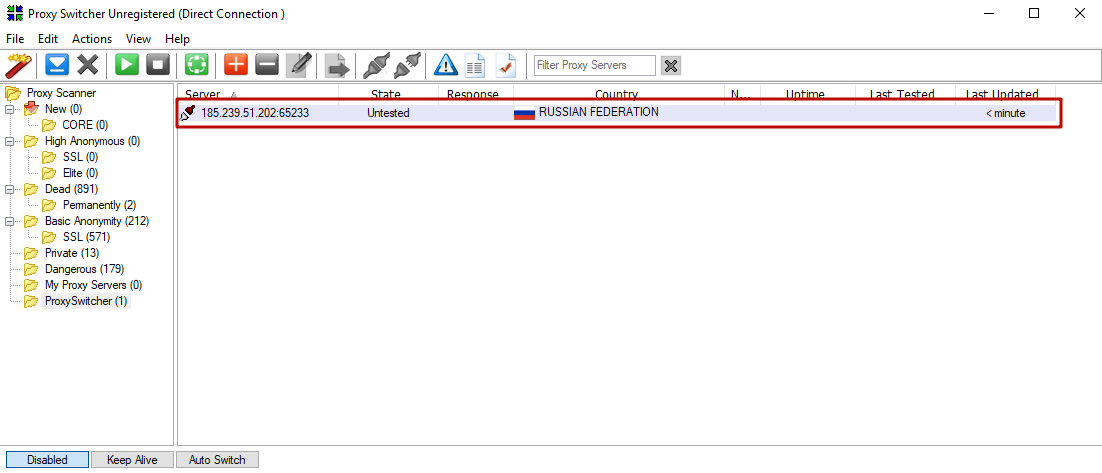
Task: Click the green Start test play button
Action: [126, 65]
